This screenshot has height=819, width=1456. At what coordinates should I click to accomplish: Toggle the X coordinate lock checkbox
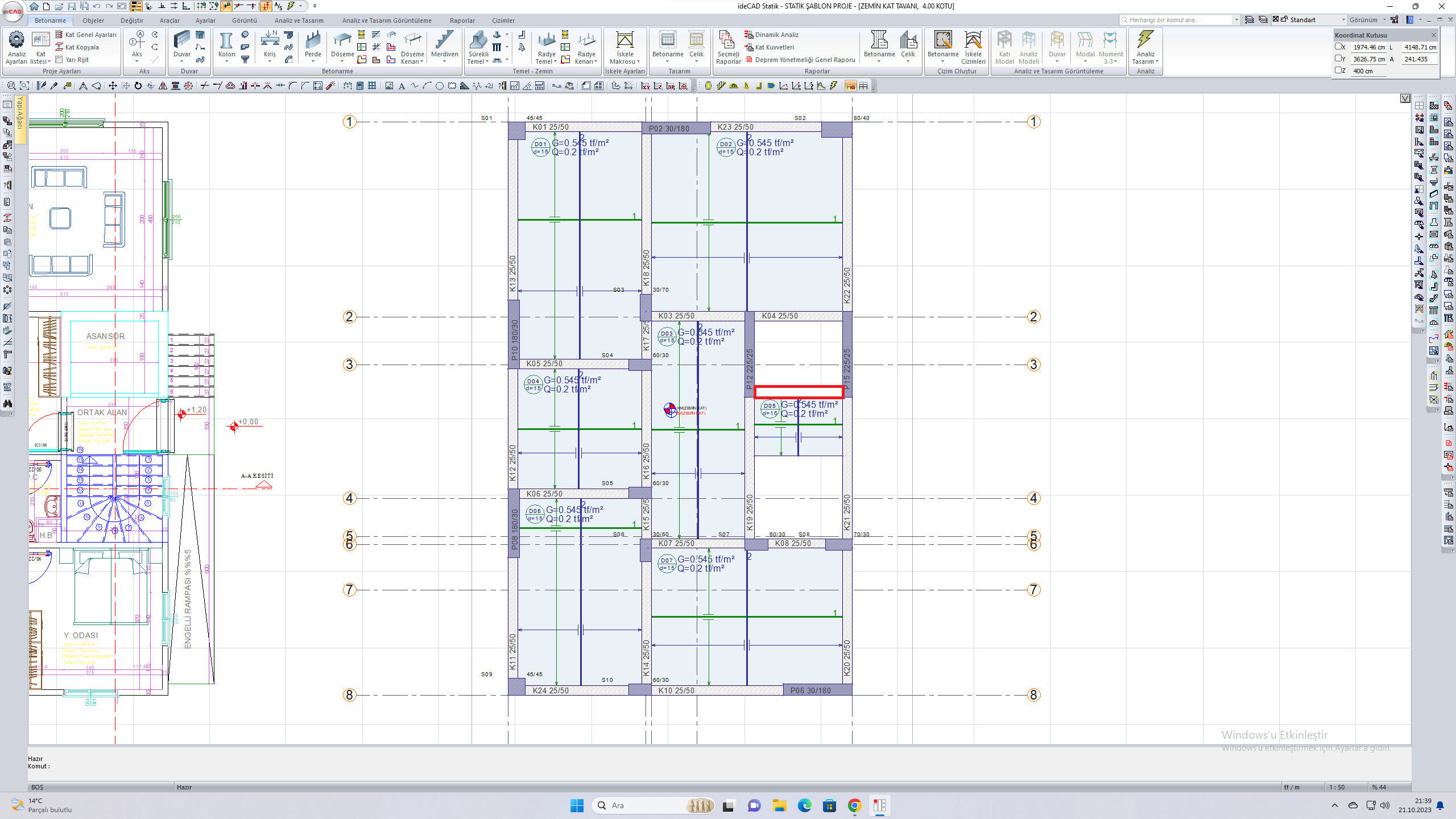[x=1338, y=47]
